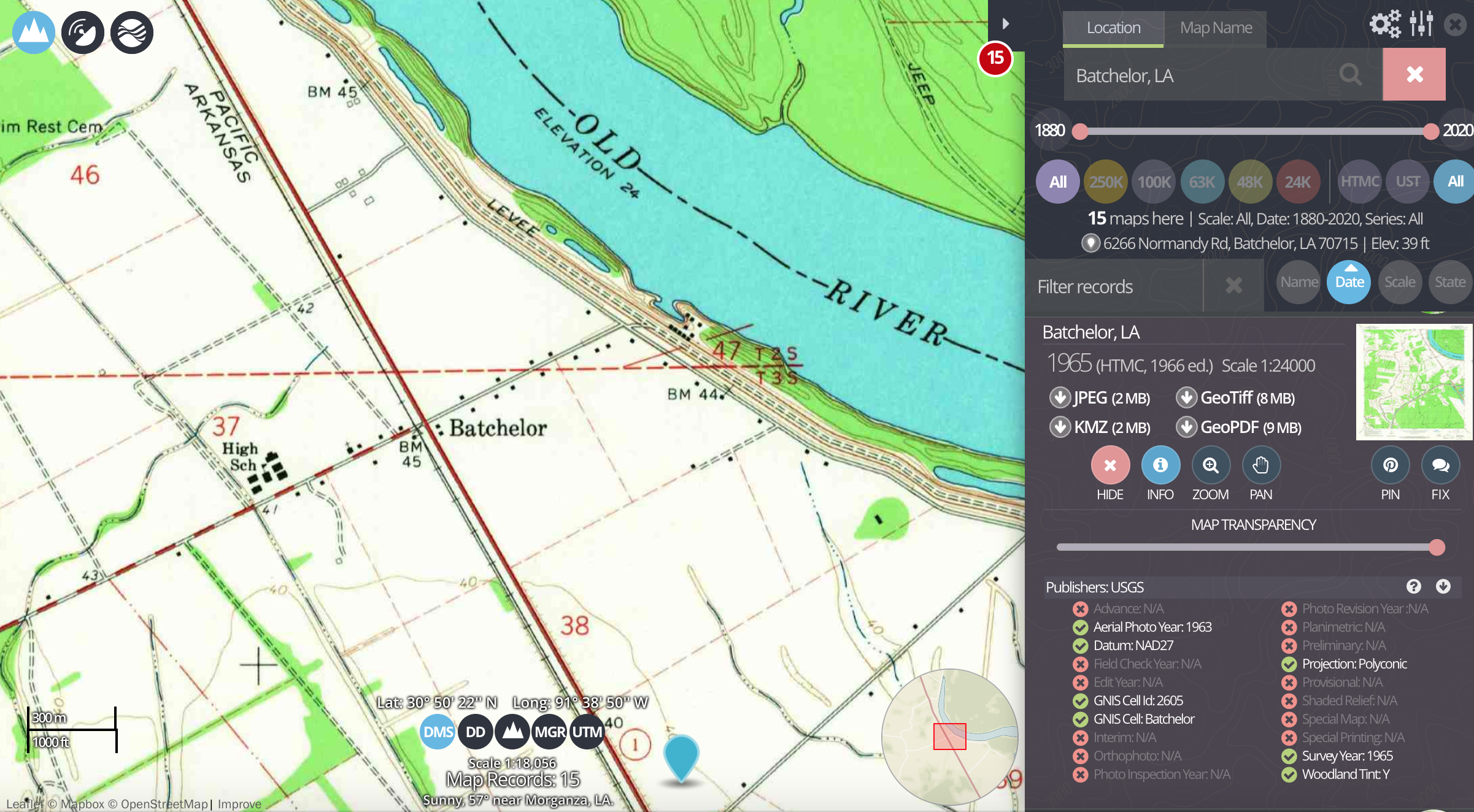Clear the location search with X button

point(1414,75)
